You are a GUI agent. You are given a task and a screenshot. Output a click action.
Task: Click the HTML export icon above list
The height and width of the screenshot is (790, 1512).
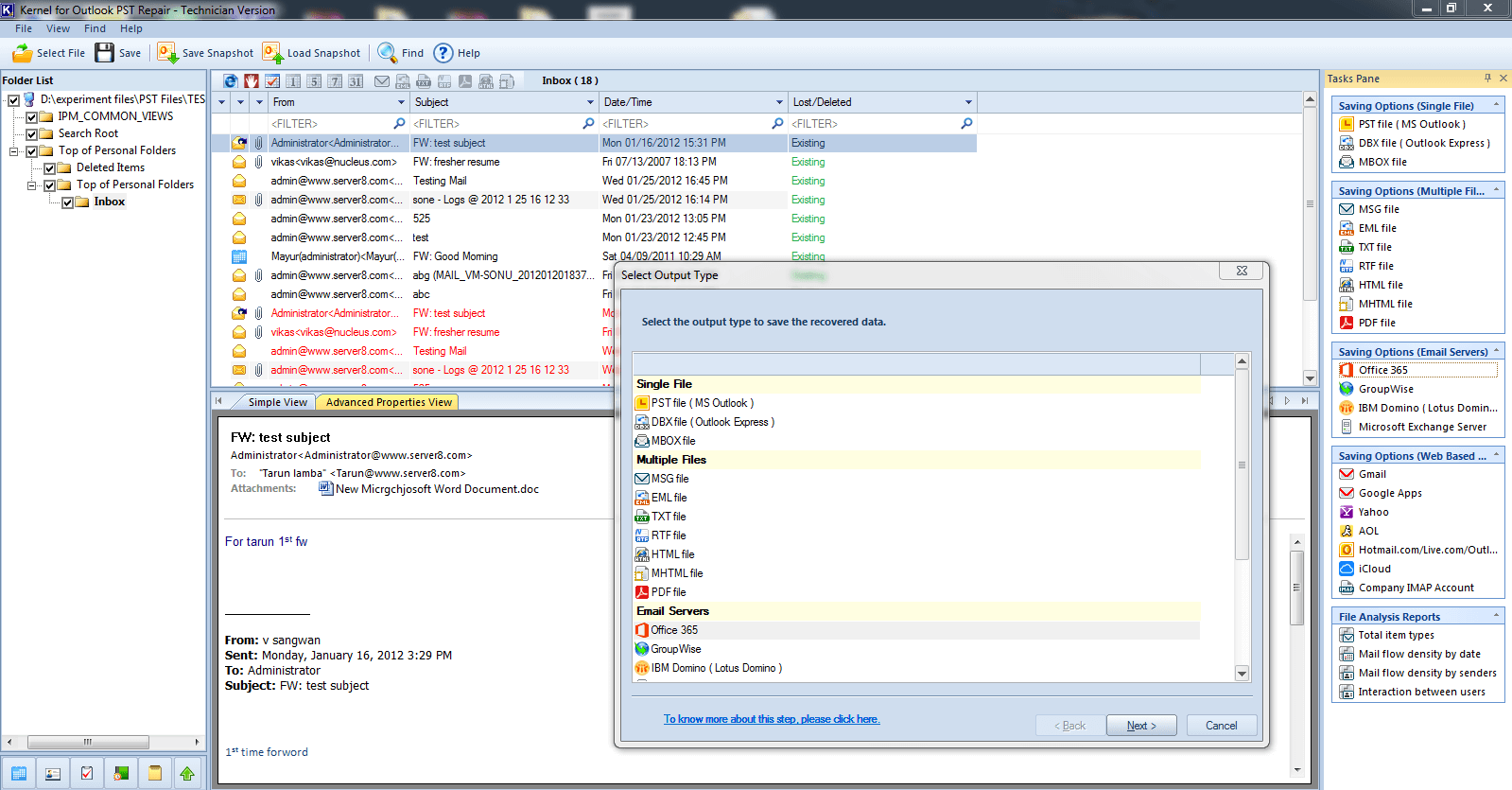coord(486,81)
